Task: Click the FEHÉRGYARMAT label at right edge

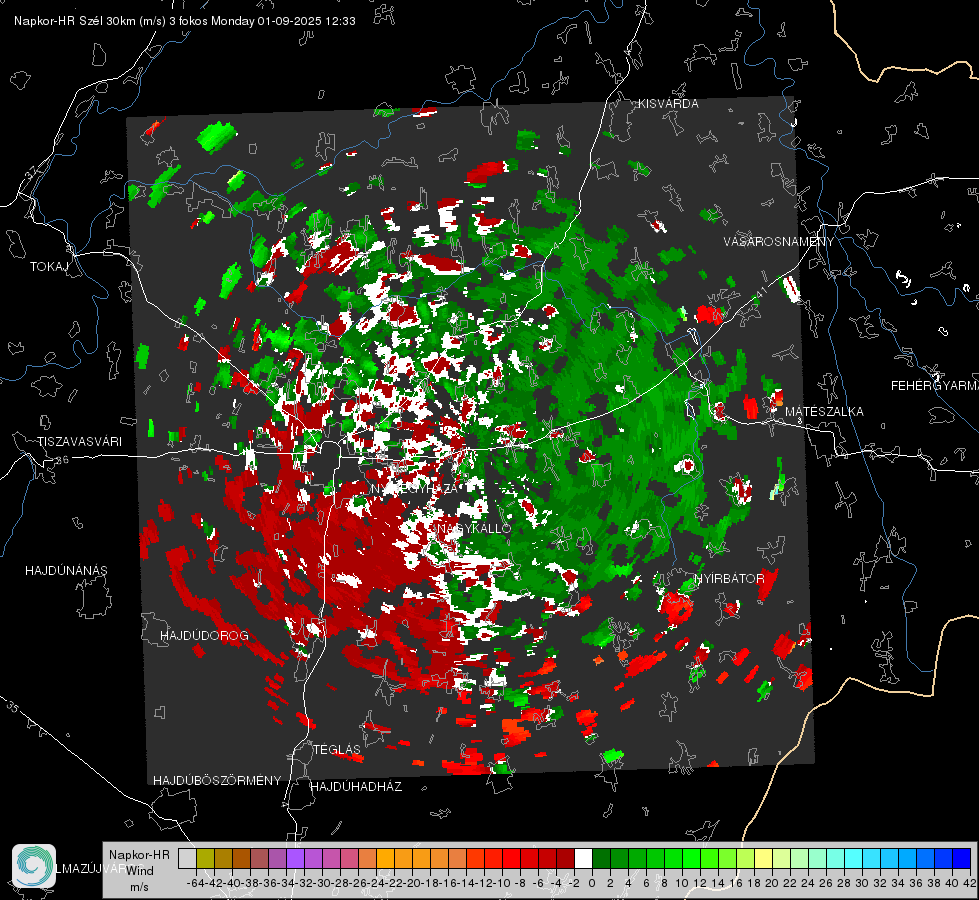Action: (x=935, y=386)
